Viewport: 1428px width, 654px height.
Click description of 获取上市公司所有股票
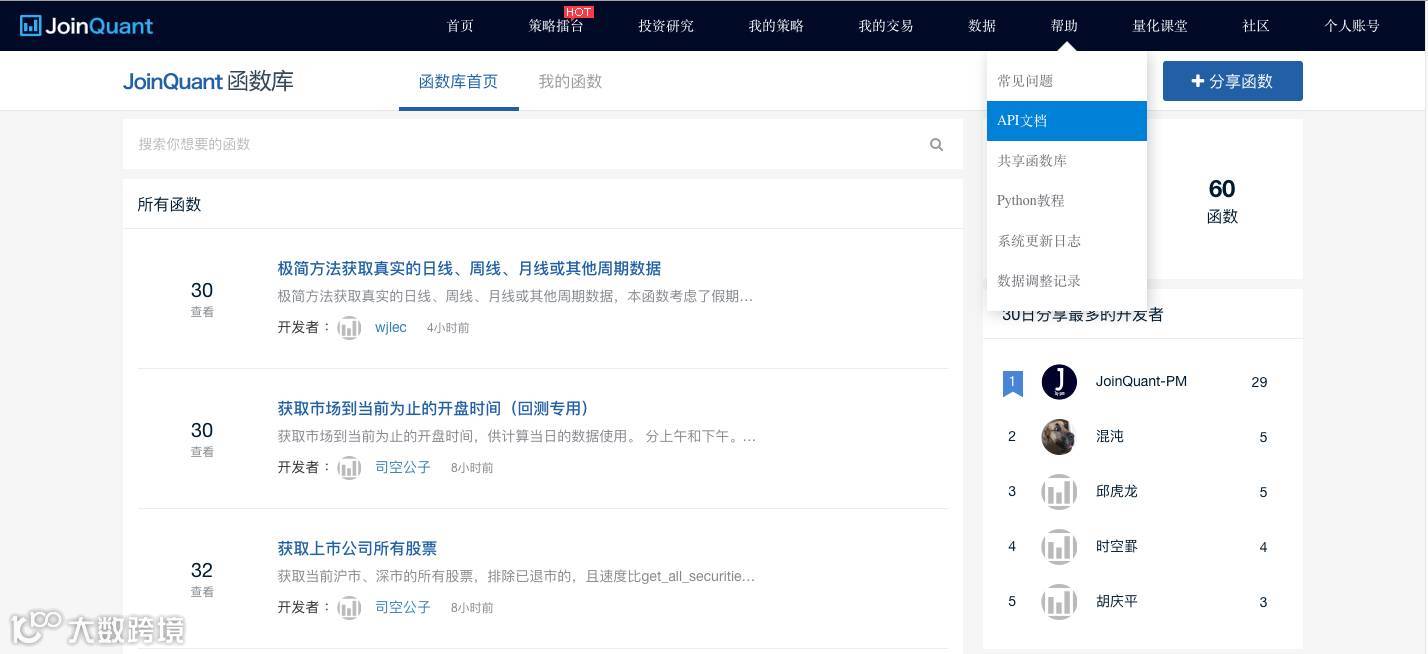(x=516, y=577)
